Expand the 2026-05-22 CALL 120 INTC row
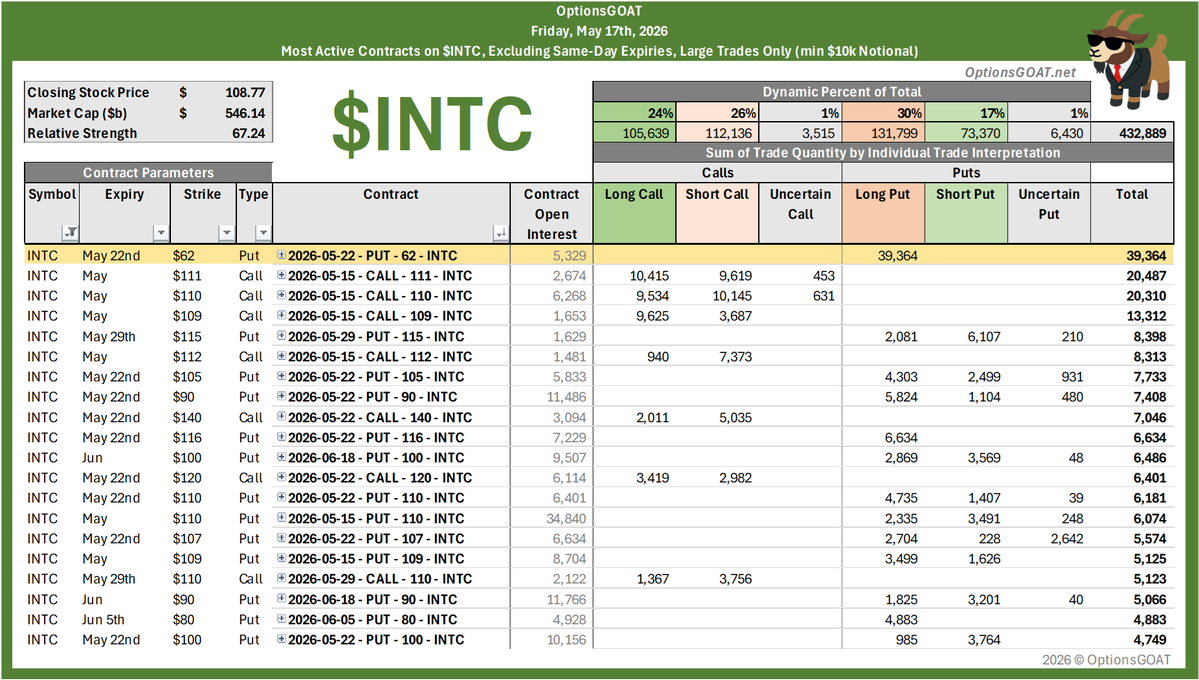The height and width of the screenshot is (680, 1199). (x=281, y=477)
